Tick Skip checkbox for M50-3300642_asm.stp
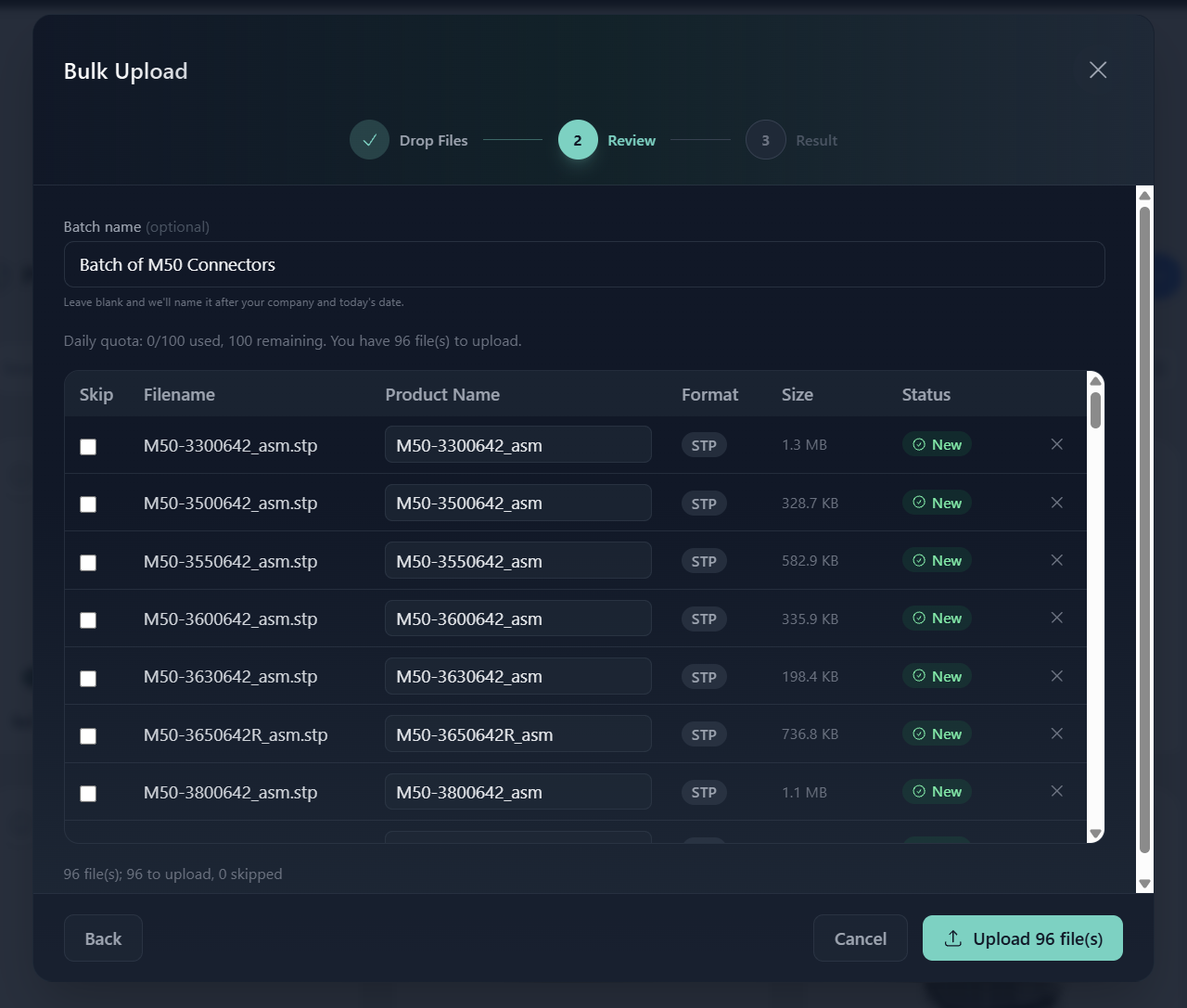Image resolution: width=1187 pixels, height=1008 pixels. click(x=88, y=447)
